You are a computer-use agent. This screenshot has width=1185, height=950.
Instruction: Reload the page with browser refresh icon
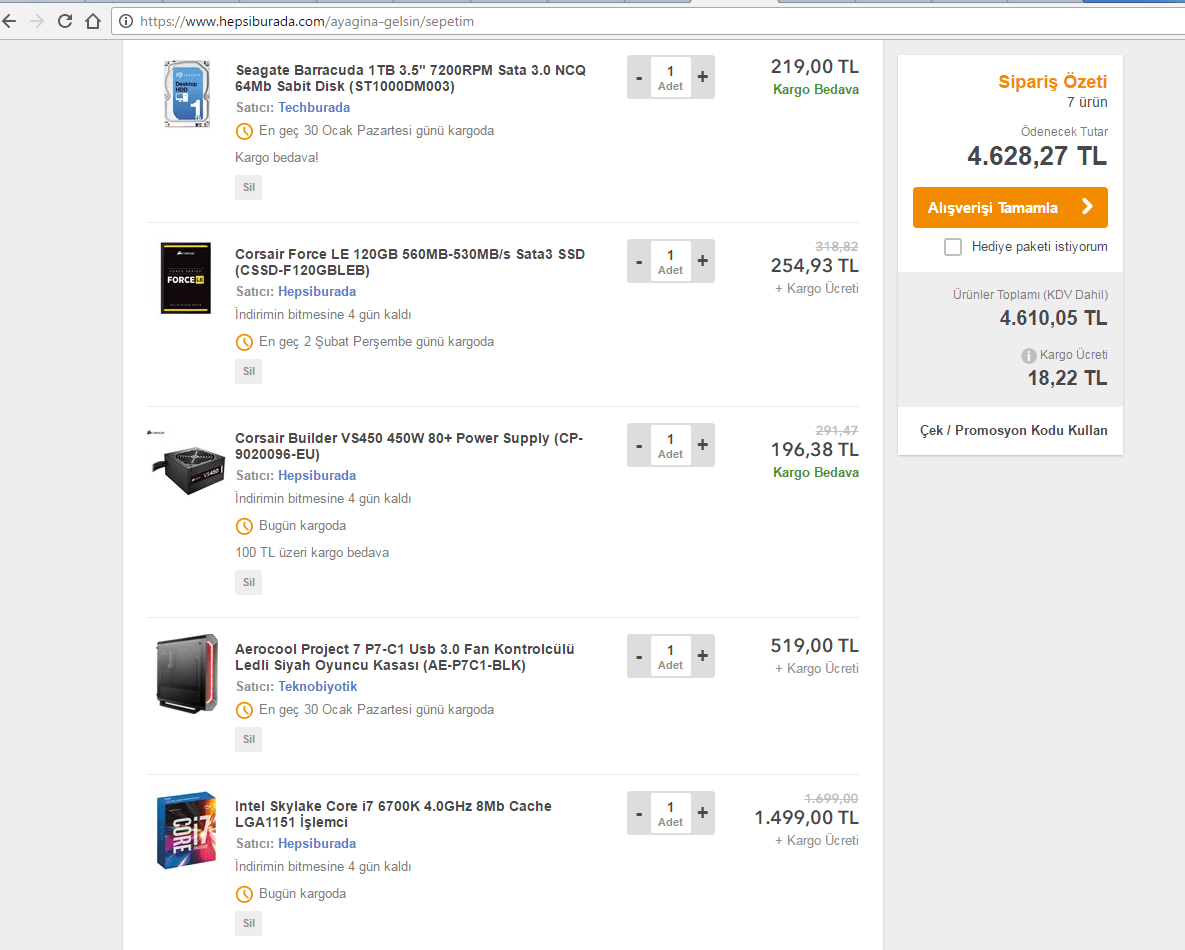tap(65, 20)
